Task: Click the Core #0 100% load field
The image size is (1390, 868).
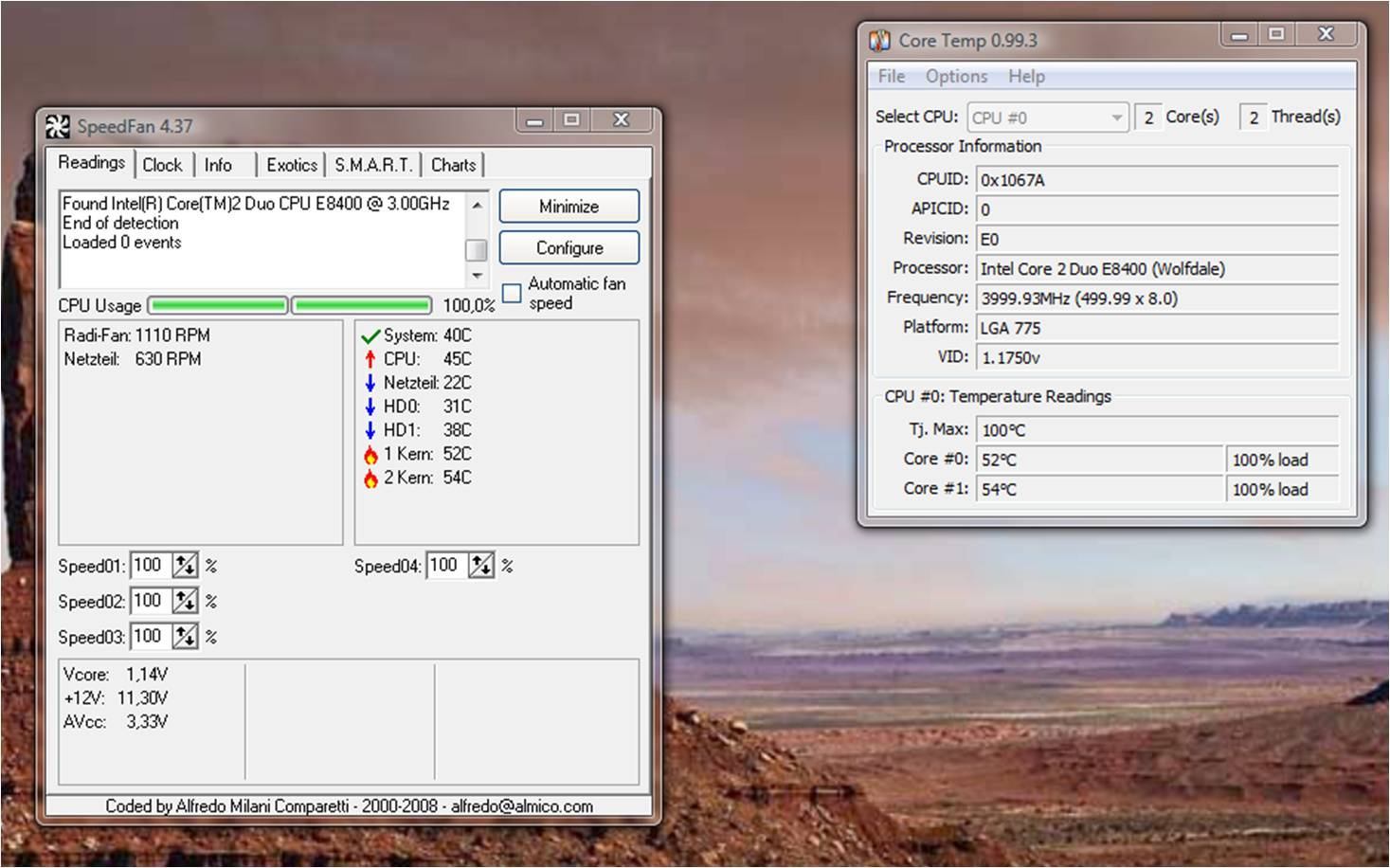Action: coord(1283,460)
